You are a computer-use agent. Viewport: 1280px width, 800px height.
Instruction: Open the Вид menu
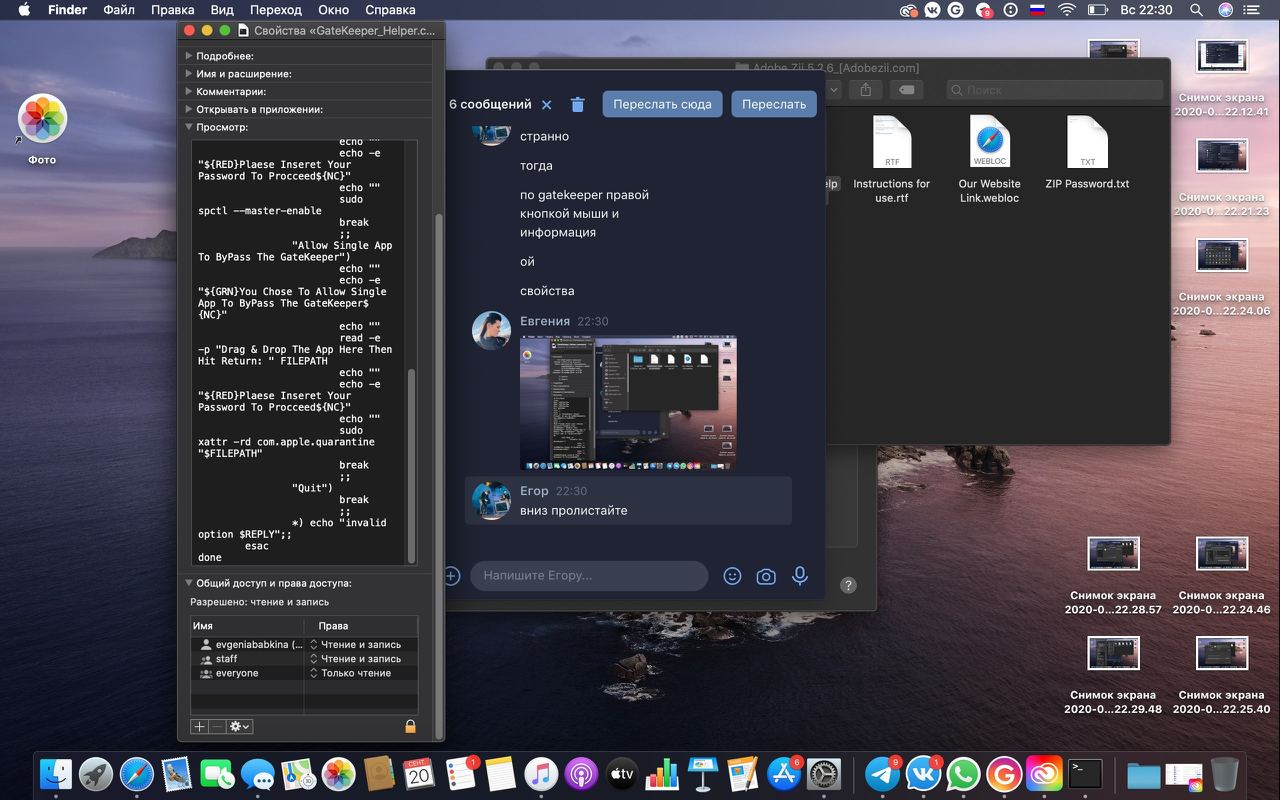tap(222, 10)
